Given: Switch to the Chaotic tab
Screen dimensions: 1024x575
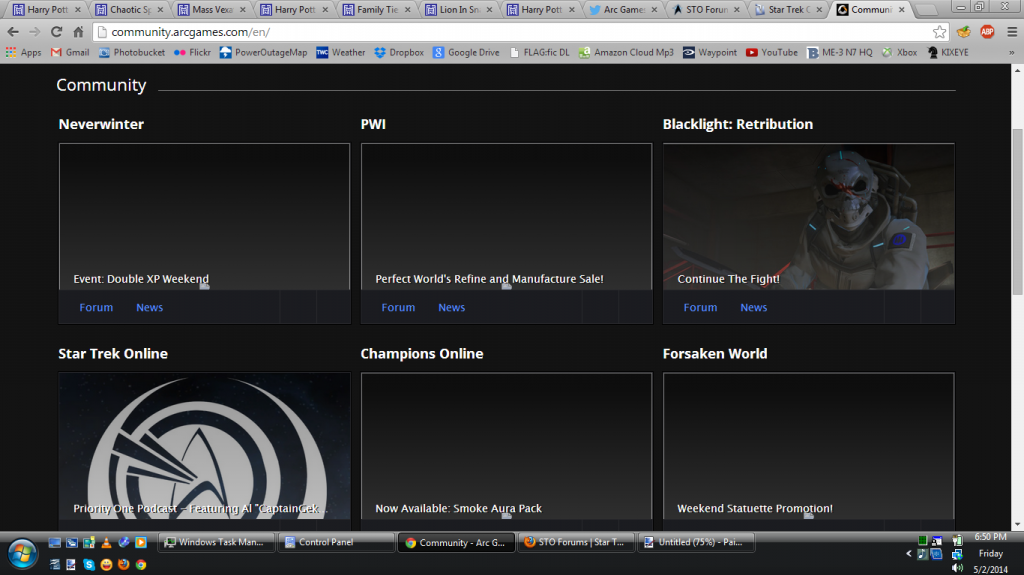Looking at the screenshot, I should pyautogui.click(x=130, y=10).
